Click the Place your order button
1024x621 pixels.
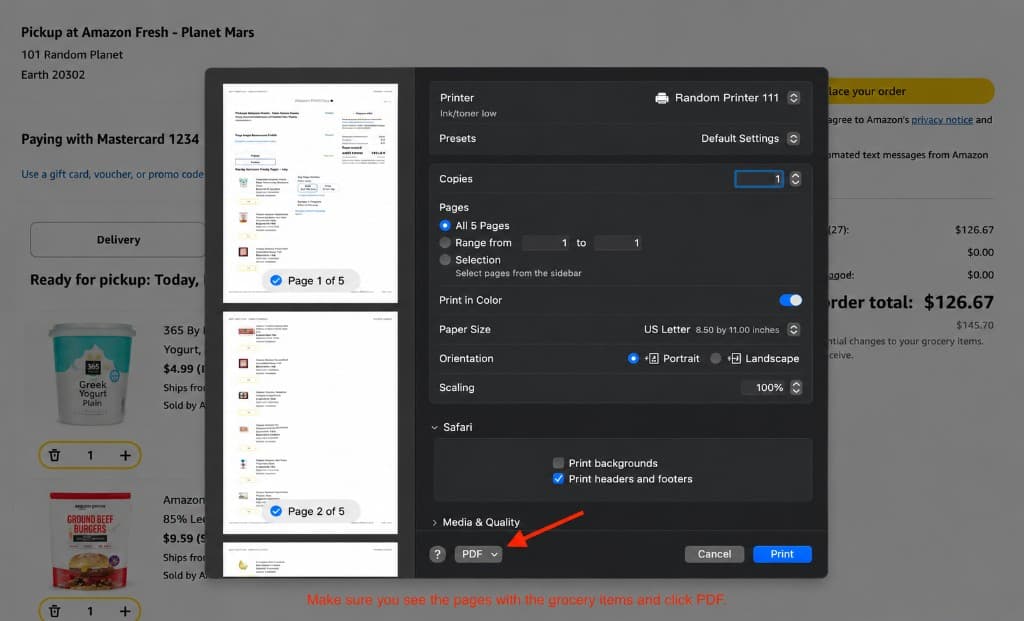(x=910, y=91)
